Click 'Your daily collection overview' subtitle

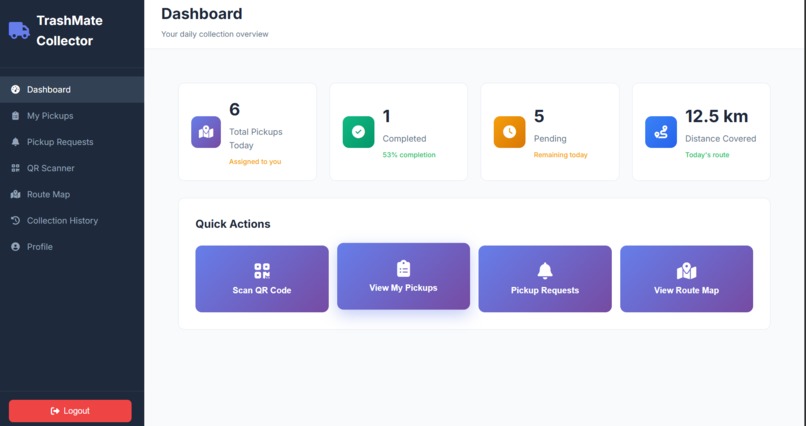(215, 34)
